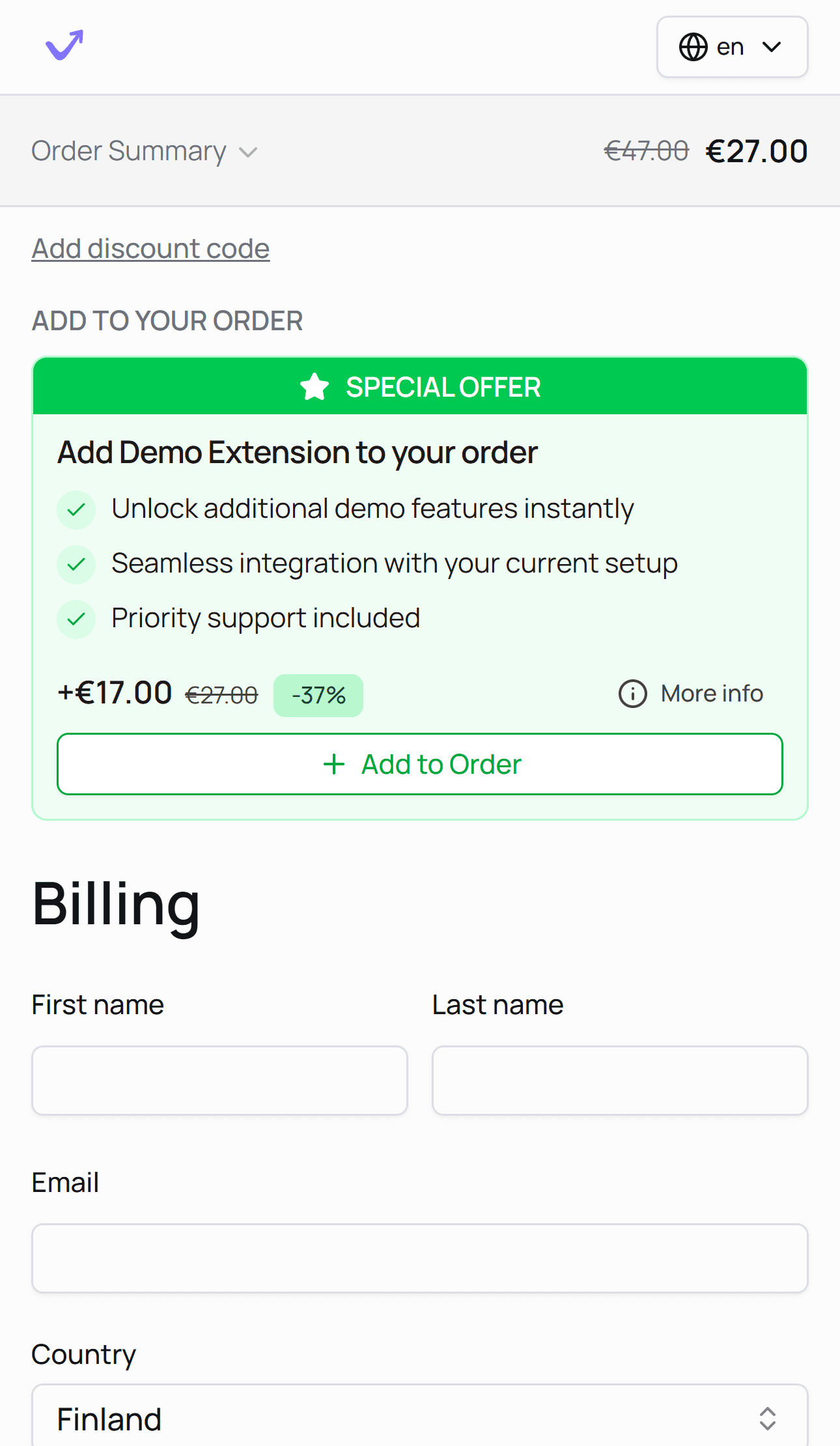Focus the Last name input field
Viewport: 840px width, 1446px height.
click(619, 1080)
